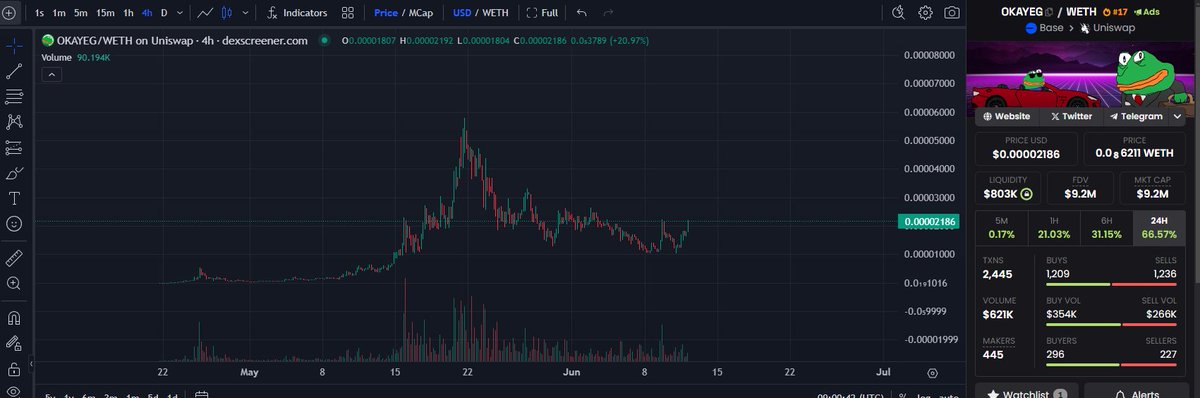Open quick search magnifier icon
Image resolution: width=1200 pixels, height=398 pixels.
coord(899,13)
